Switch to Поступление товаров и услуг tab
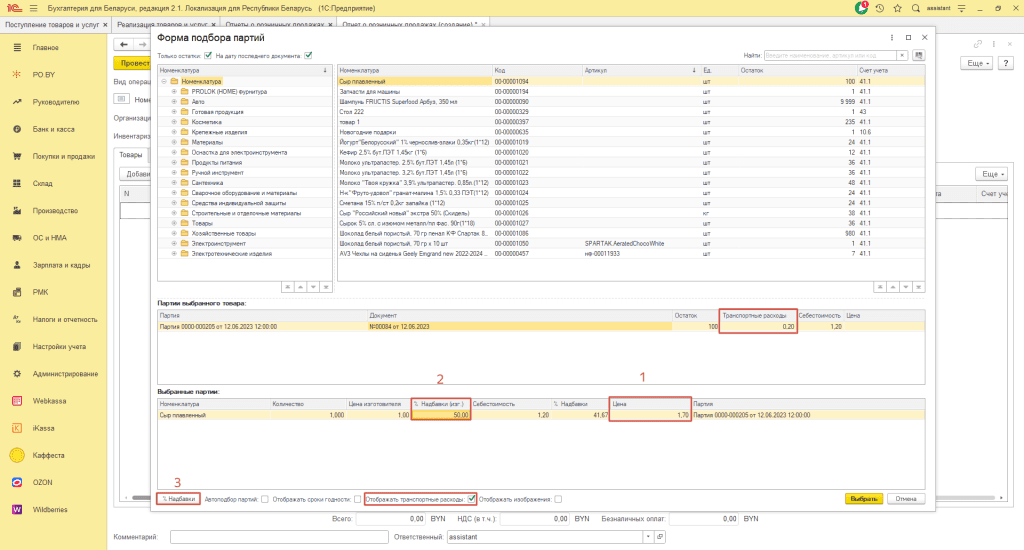Image resolution: width=1024 pixels, height=550 pixels. pos(52,25)
